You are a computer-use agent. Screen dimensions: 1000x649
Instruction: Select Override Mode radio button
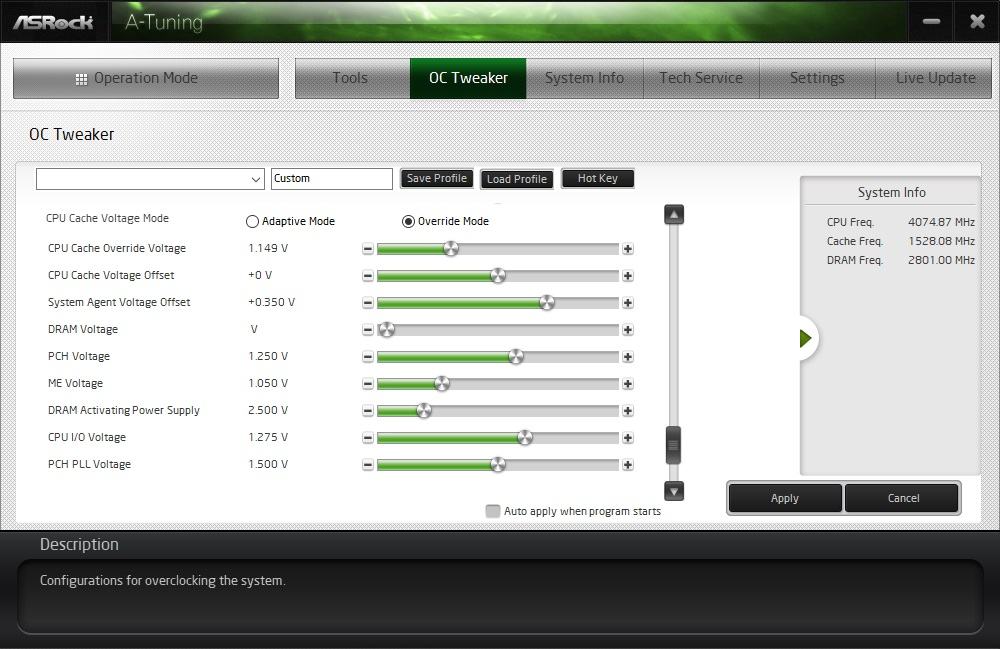coord(408,221)
